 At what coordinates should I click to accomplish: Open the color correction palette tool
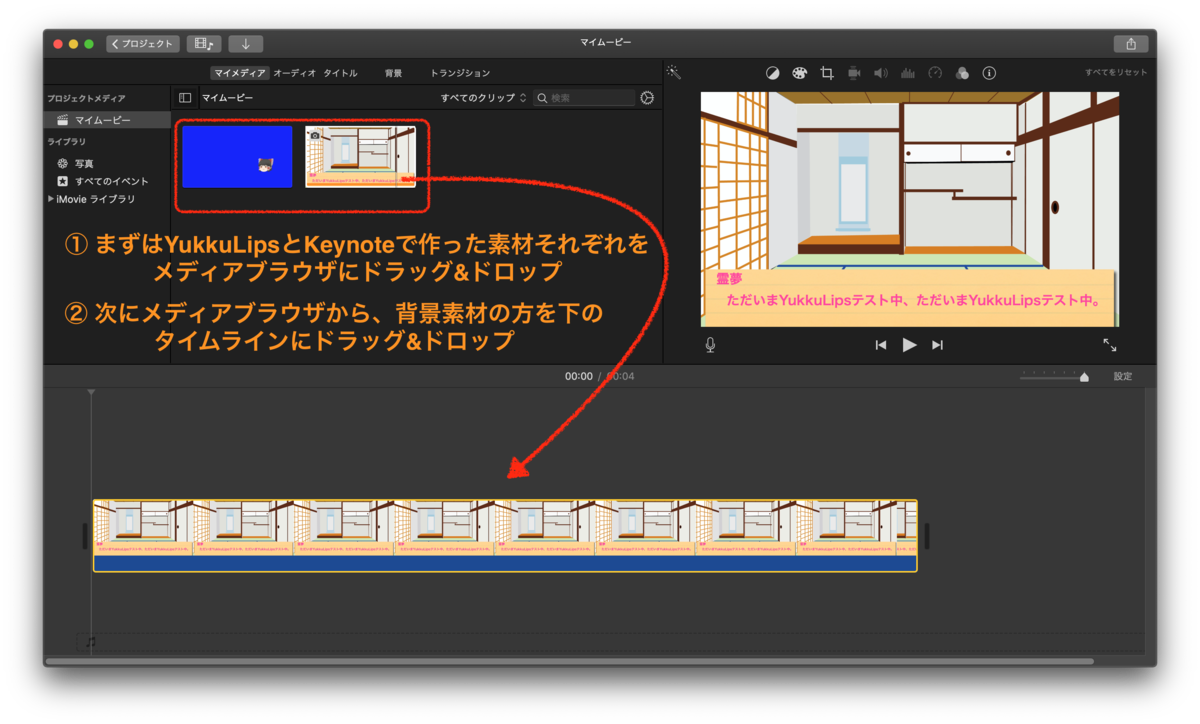(800, 73)
